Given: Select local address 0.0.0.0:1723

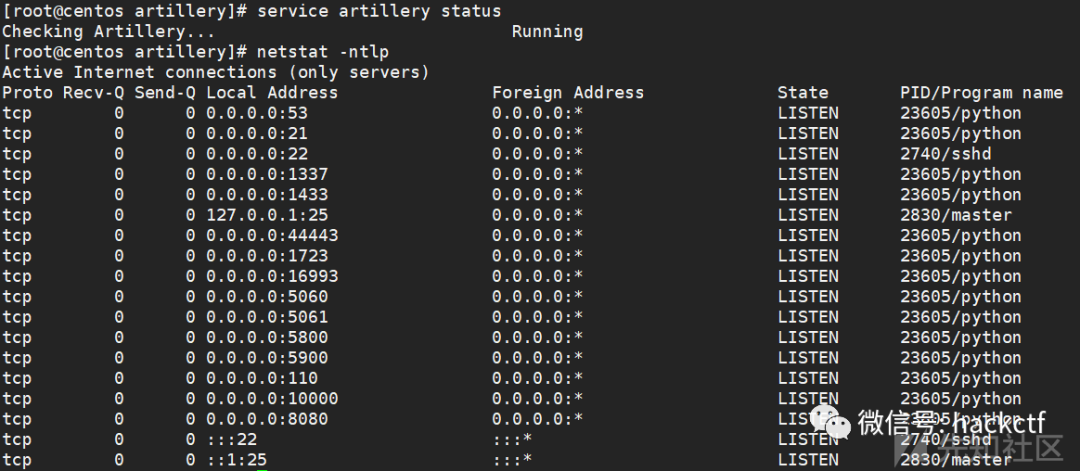Looking at the screenshot, I should 267,255.
